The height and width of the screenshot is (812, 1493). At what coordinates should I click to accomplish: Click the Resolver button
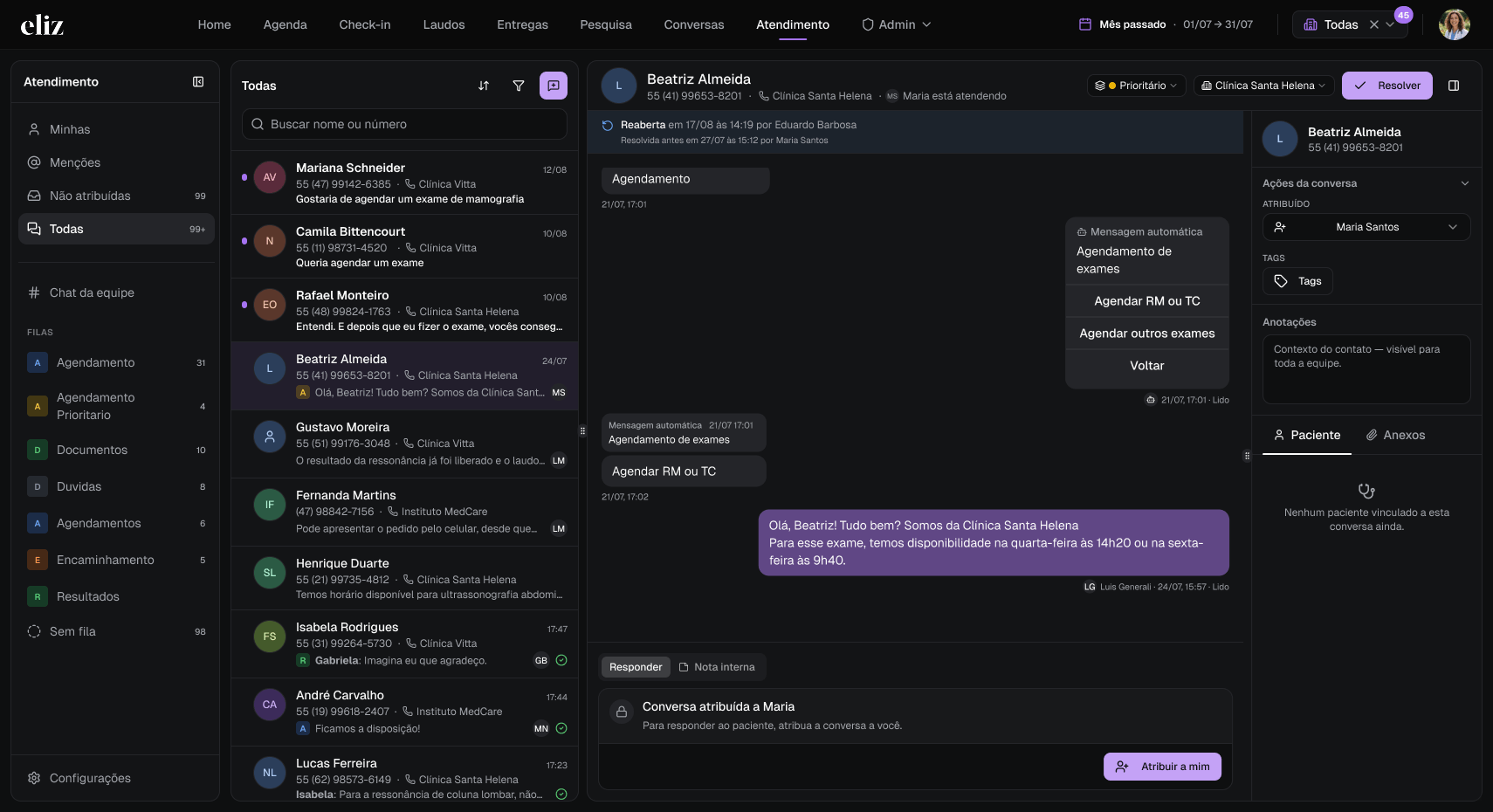(x=1387, y=86)
